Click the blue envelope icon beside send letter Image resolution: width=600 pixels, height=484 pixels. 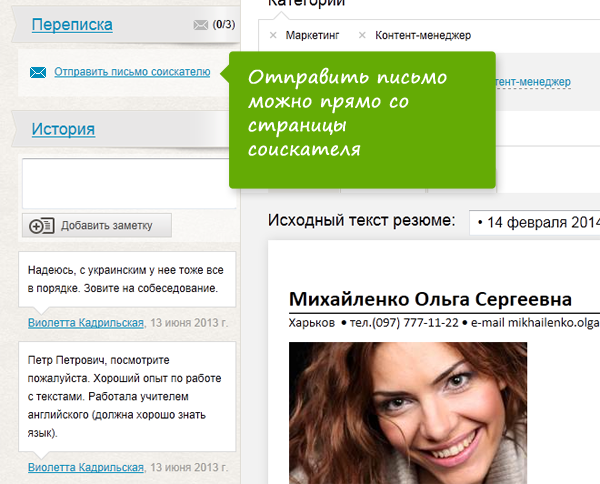coord(38,72)
